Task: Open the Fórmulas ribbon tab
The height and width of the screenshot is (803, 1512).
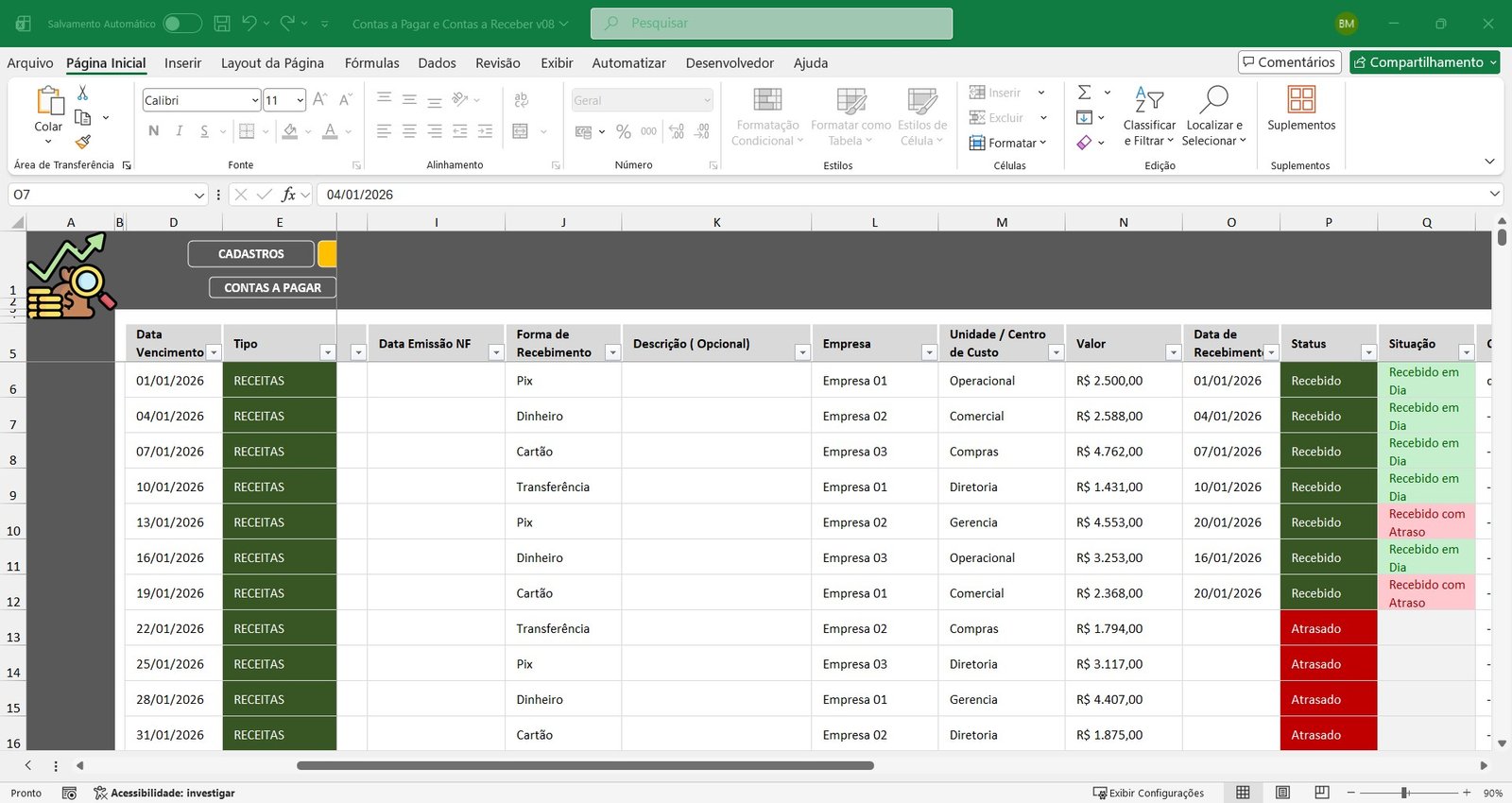Action: pos(371,63)
